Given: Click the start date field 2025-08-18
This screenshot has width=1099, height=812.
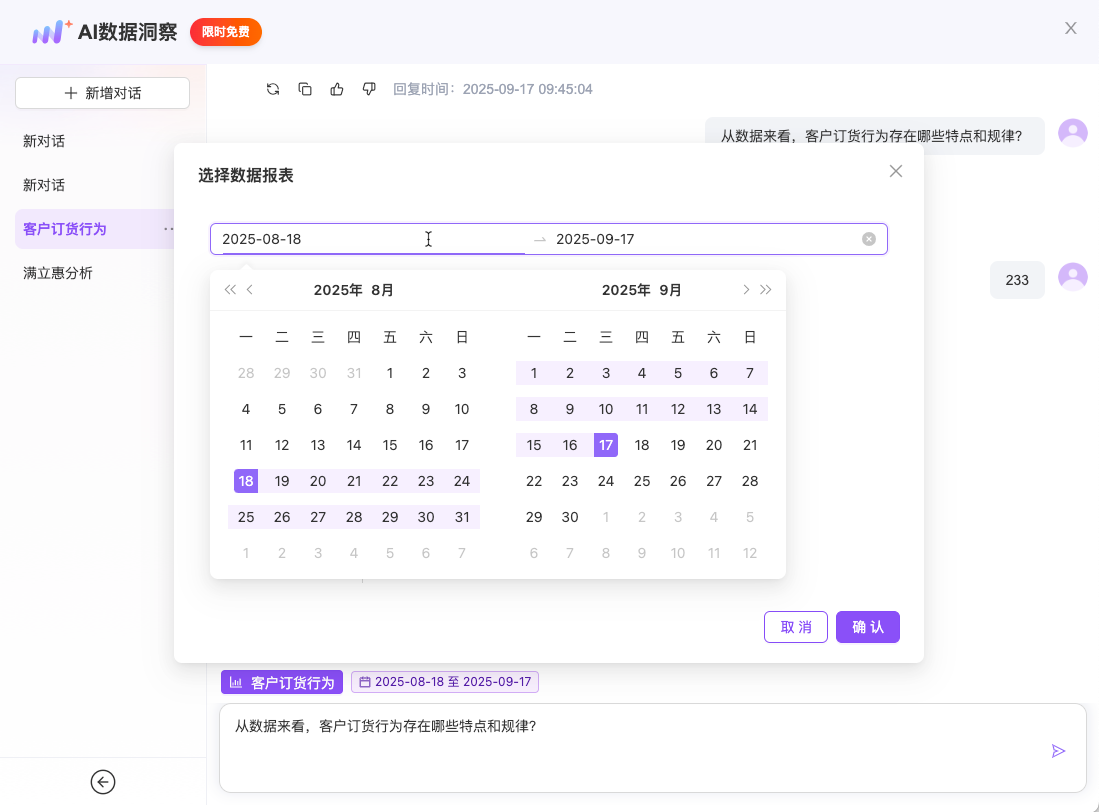Looking at the screenshot, I should (x=320, y=239).
